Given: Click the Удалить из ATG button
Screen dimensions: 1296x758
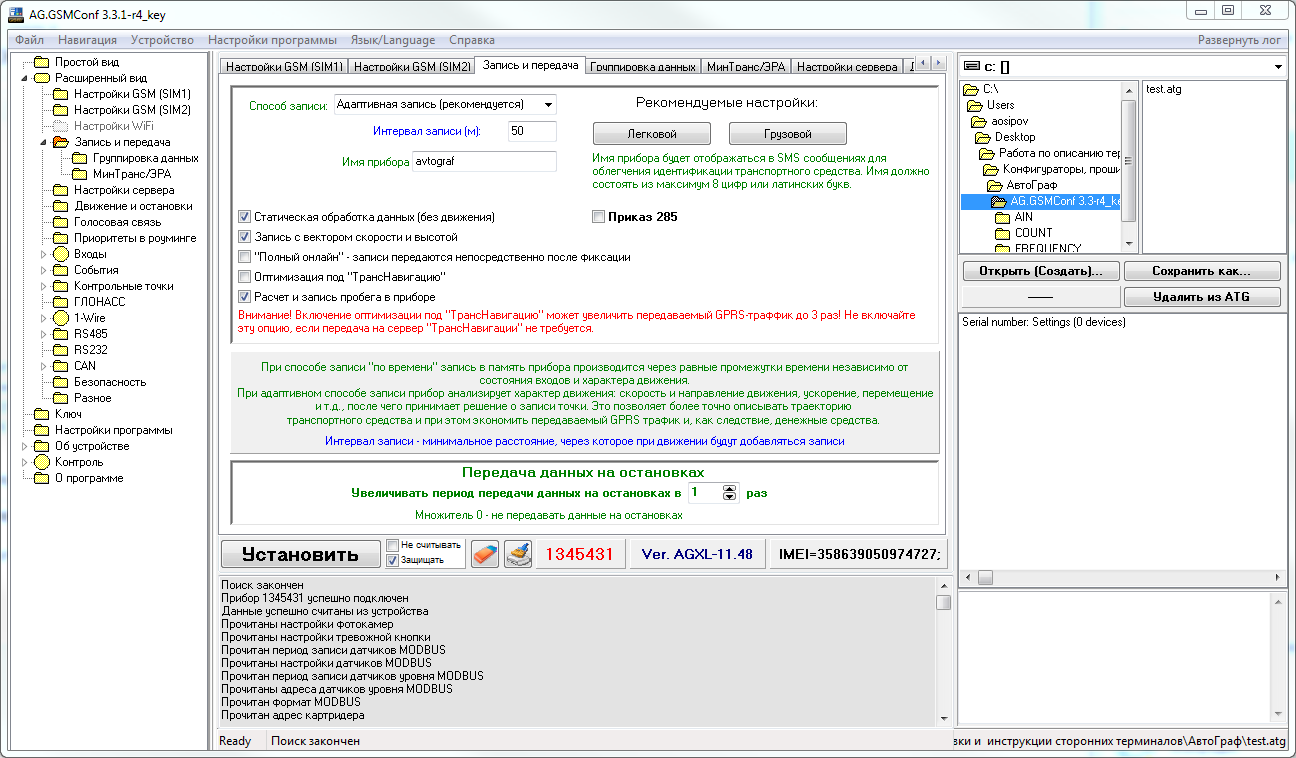Looking at the screenshot, I should point(1202,296).
